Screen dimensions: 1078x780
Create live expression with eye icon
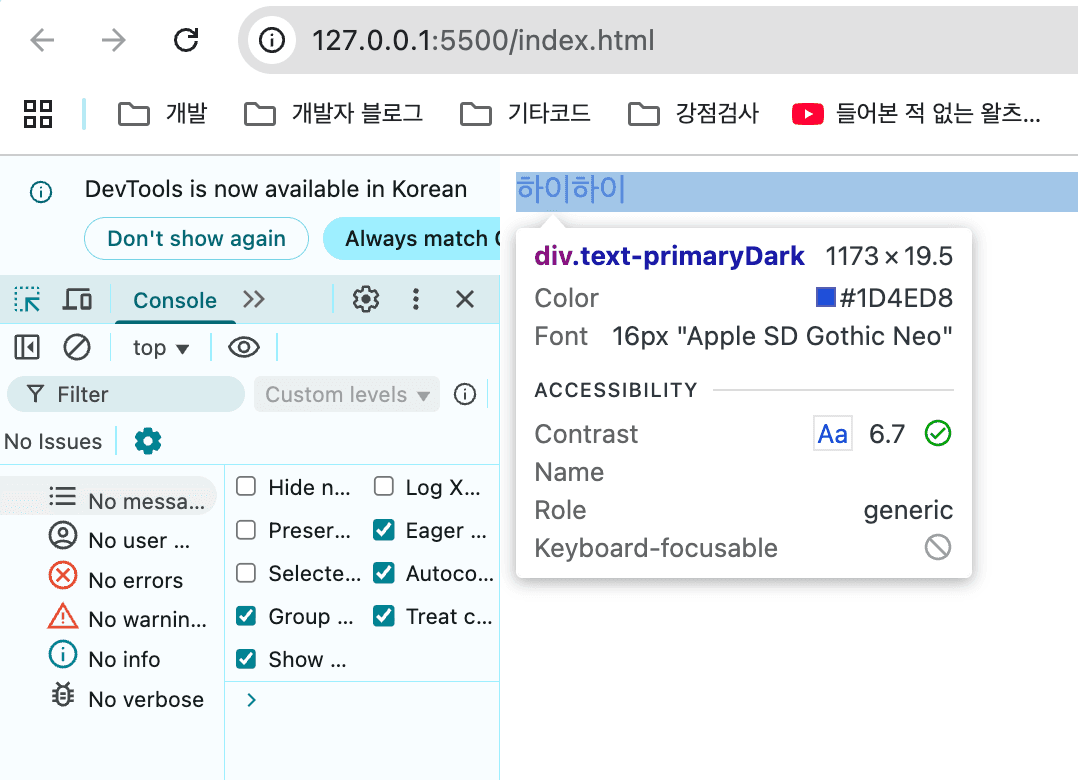coord(244,347)
